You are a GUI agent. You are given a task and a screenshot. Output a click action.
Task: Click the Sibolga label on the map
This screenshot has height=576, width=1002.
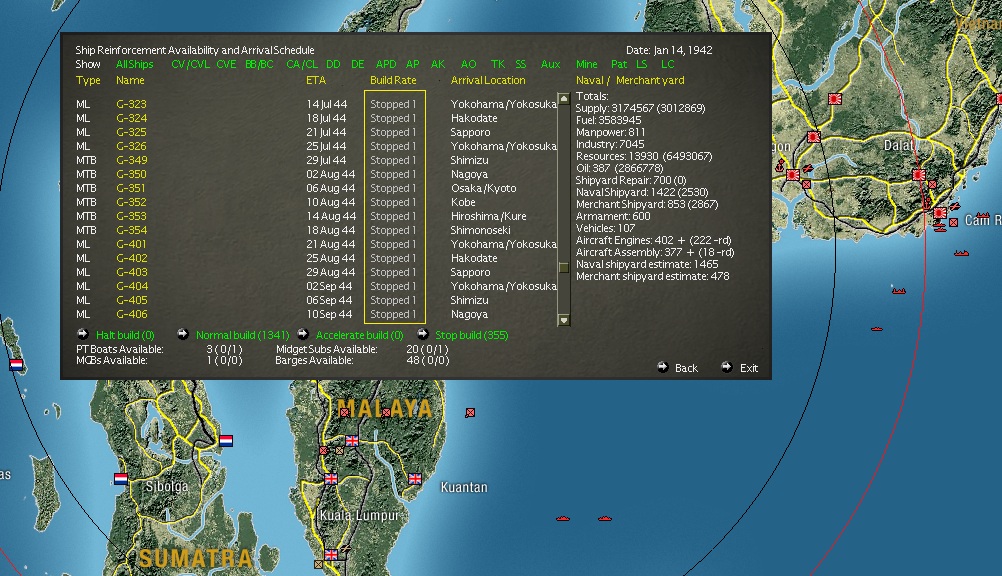167,486
